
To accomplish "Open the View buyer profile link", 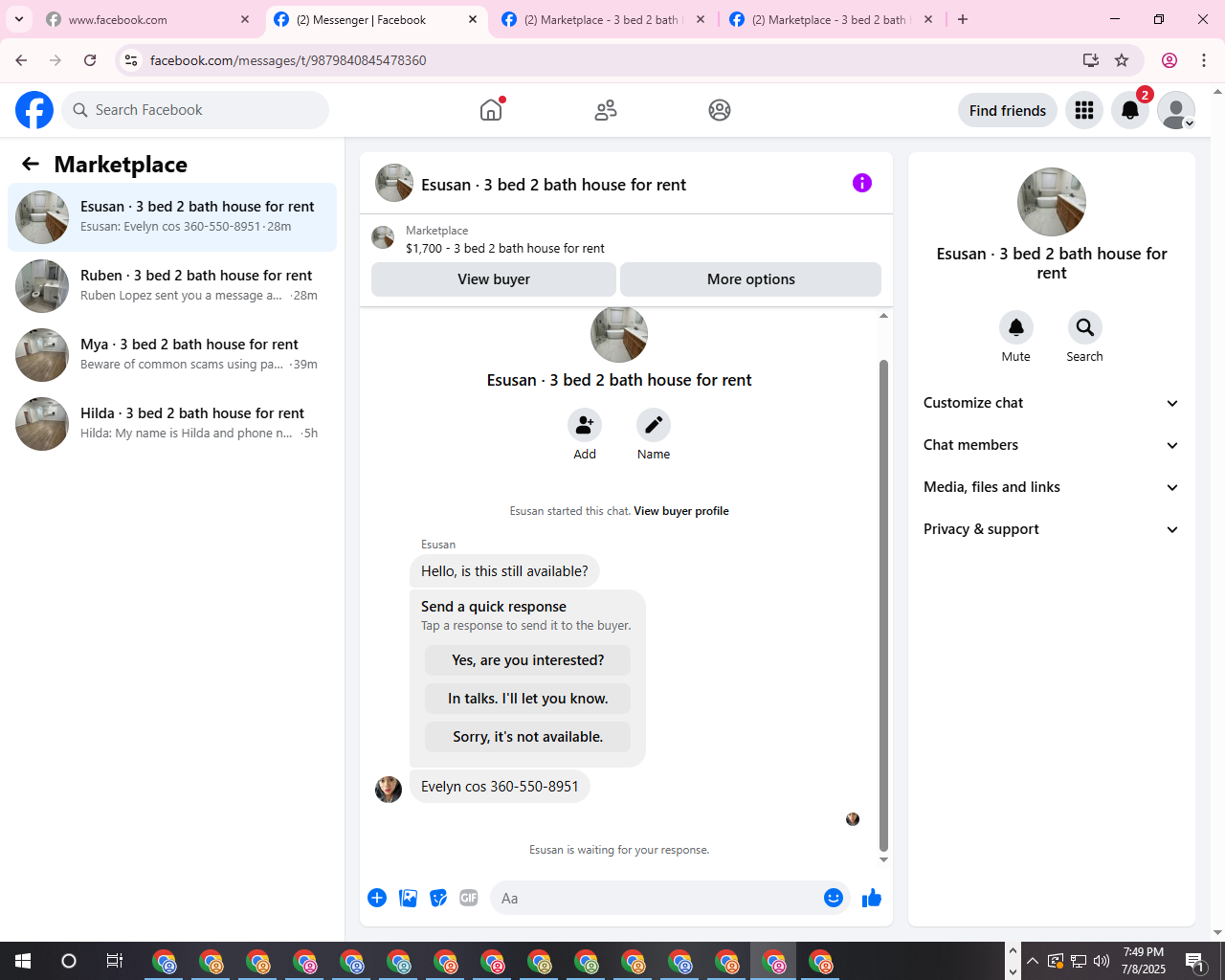I will [x=681, y=511].
